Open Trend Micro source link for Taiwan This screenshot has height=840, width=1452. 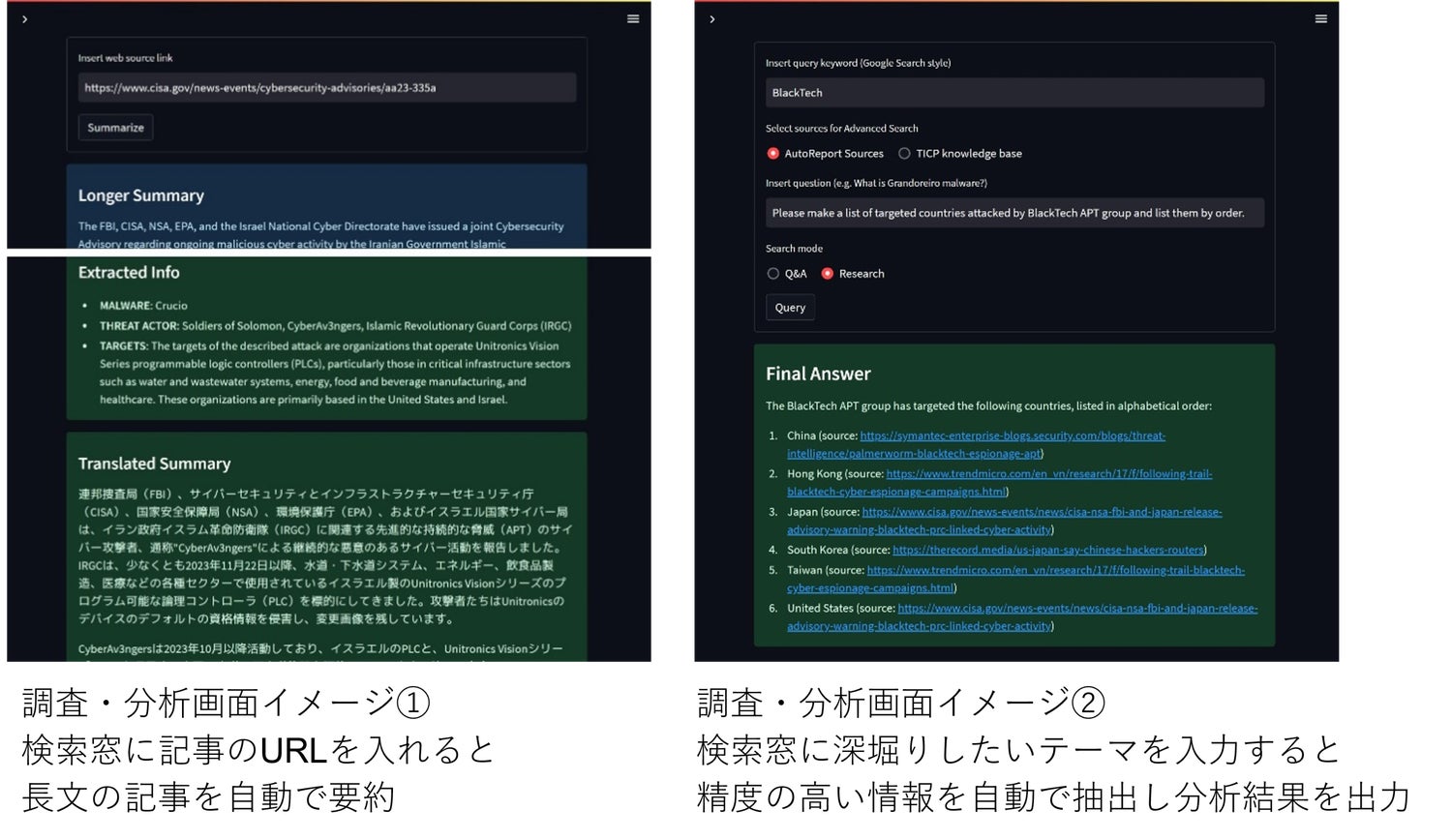[1055, 571]
